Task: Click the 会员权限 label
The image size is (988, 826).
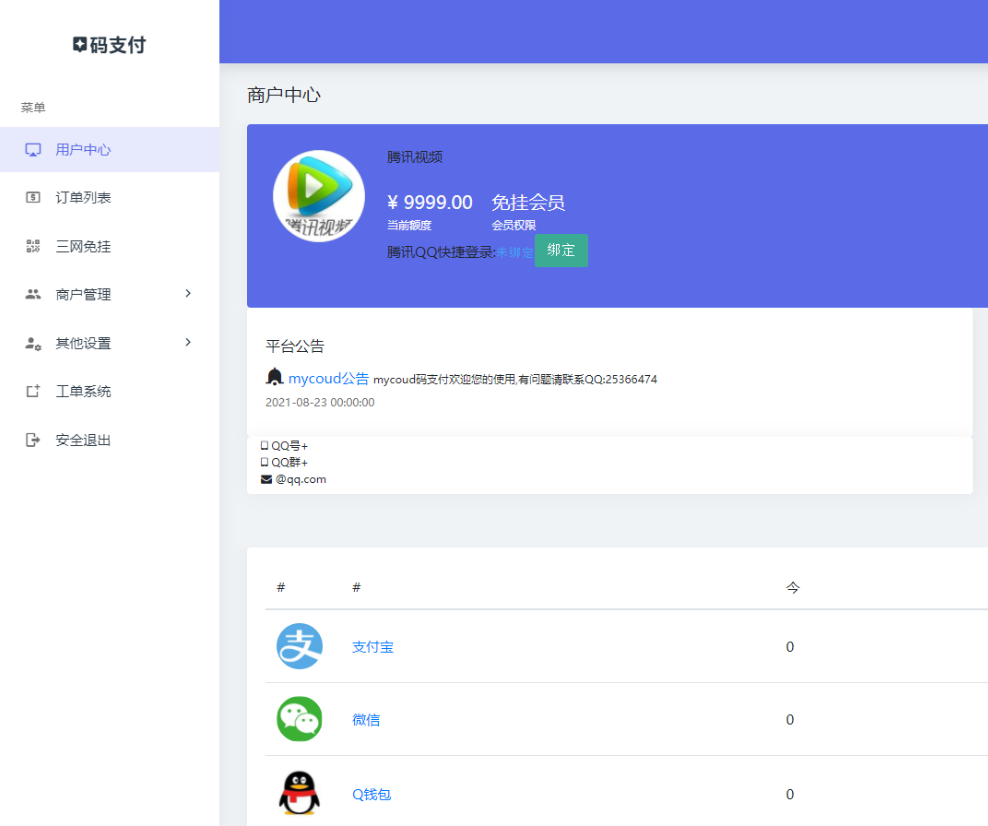Action: tap(514, 225)
